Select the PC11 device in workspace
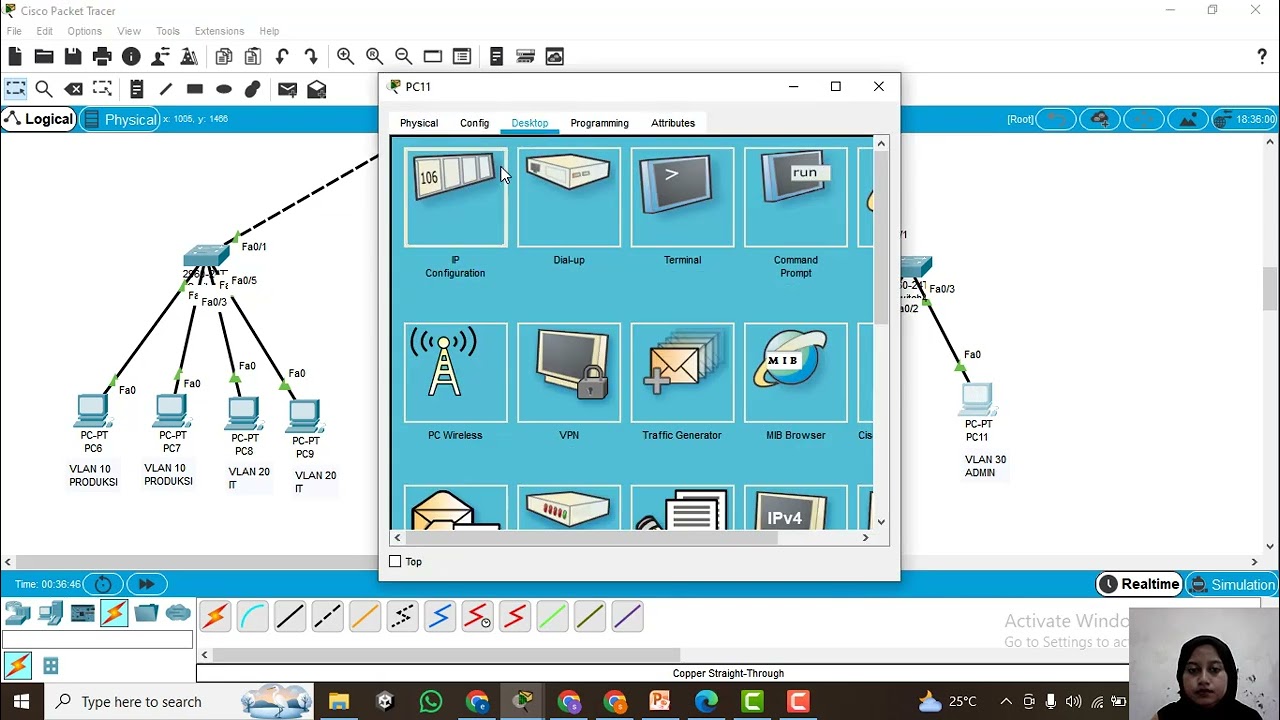 tap(977, 399)
